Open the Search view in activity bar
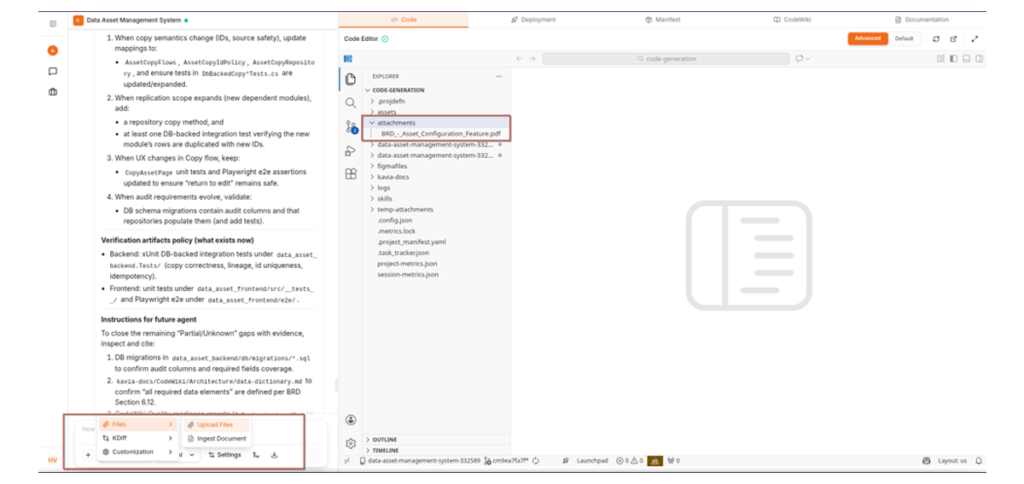 (x=351, y=103)
